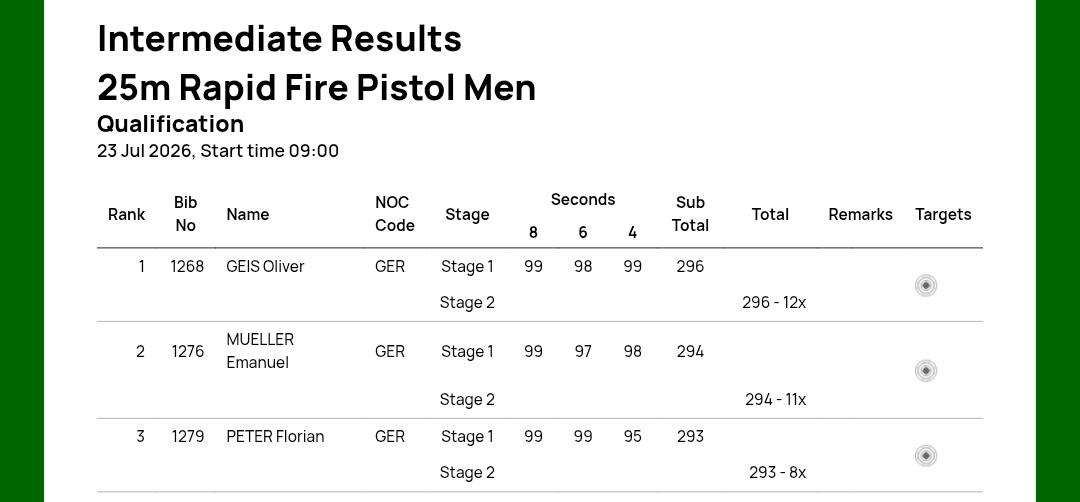Open target icon for PETER Florian
1080x502 pixels.
point(926,455)
